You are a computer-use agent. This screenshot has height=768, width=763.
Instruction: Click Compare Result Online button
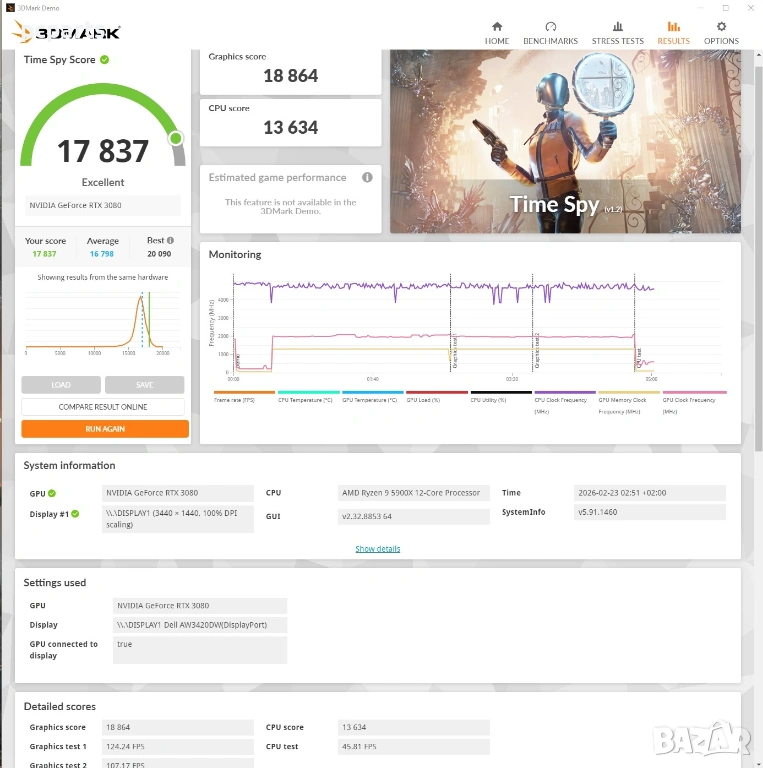point(103,407)
